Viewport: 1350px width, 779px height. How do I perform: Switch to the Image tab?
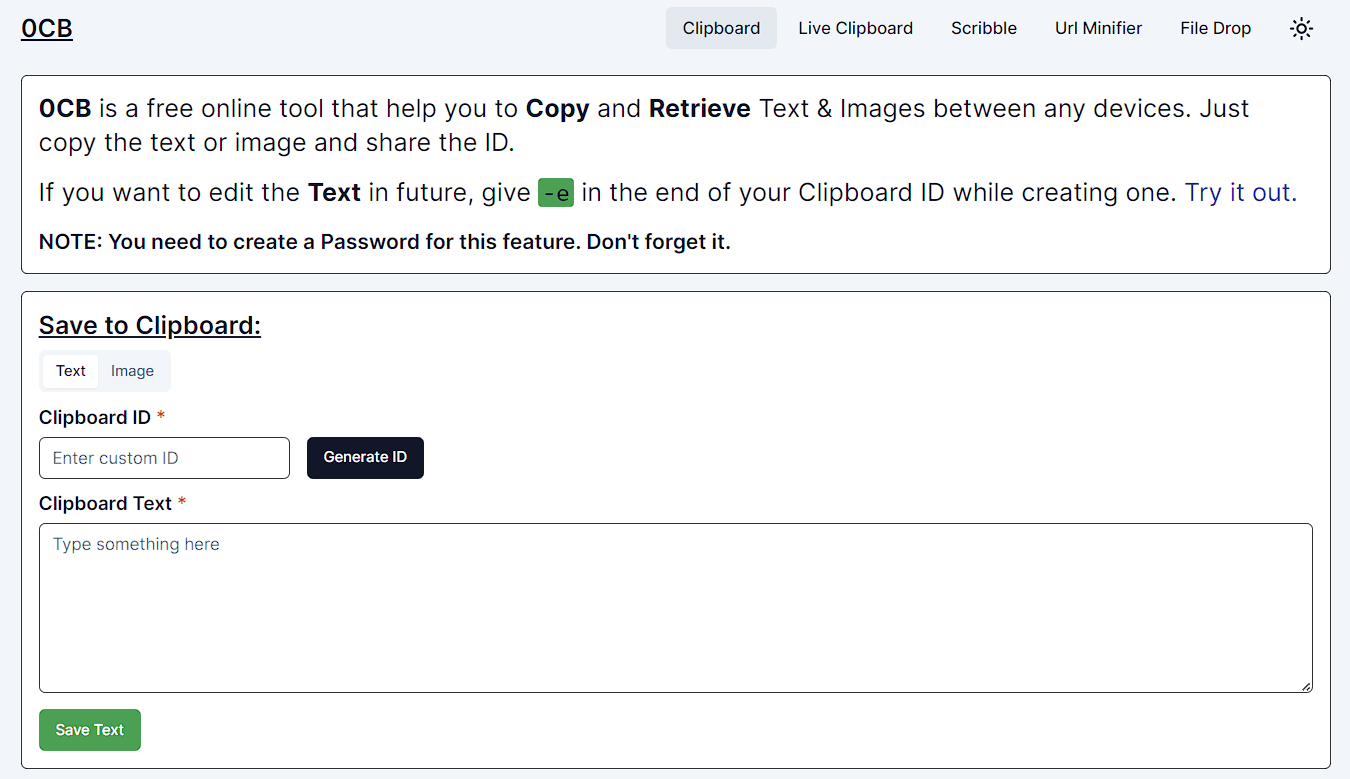pos(132,371)
